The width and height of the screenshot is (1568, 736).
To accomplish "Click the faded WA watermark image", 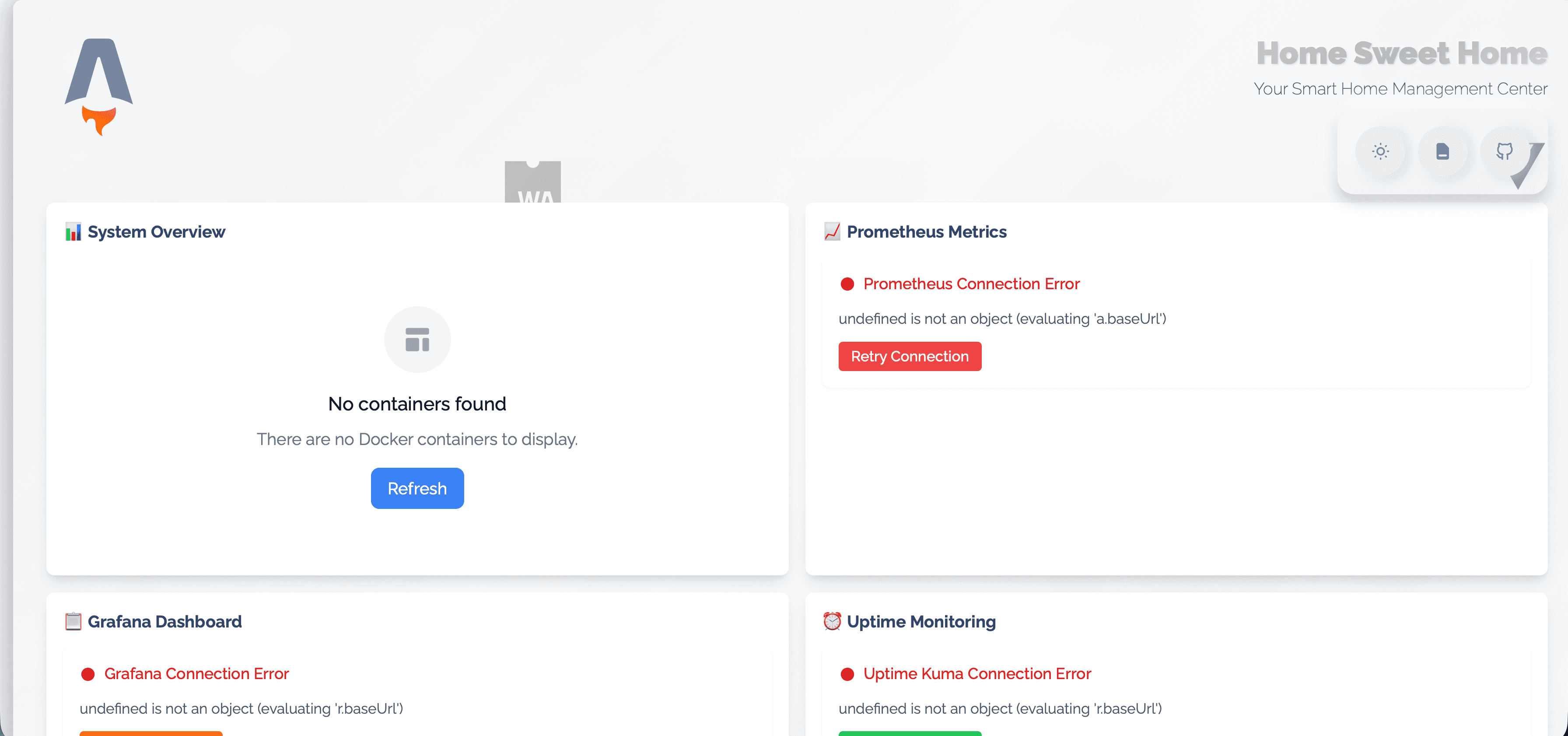I will click(x=532, y=182).
